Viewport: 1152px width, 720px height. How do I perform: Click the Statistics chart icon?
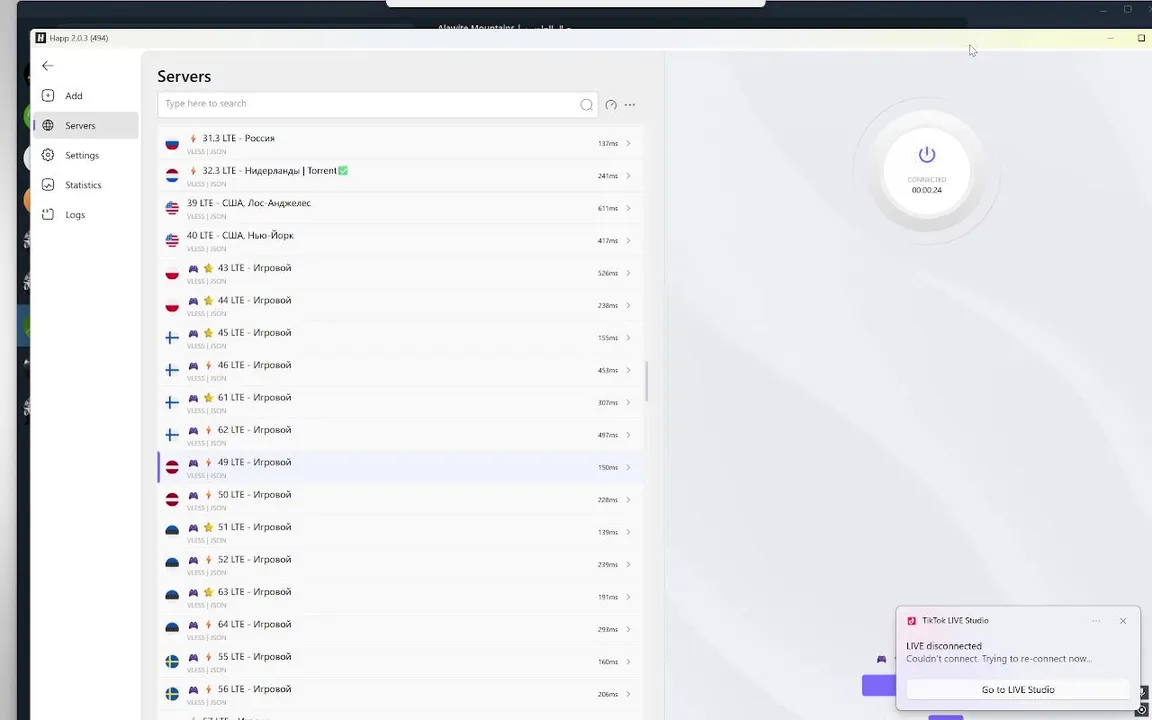pyautogui.click(x=48, y=185)
